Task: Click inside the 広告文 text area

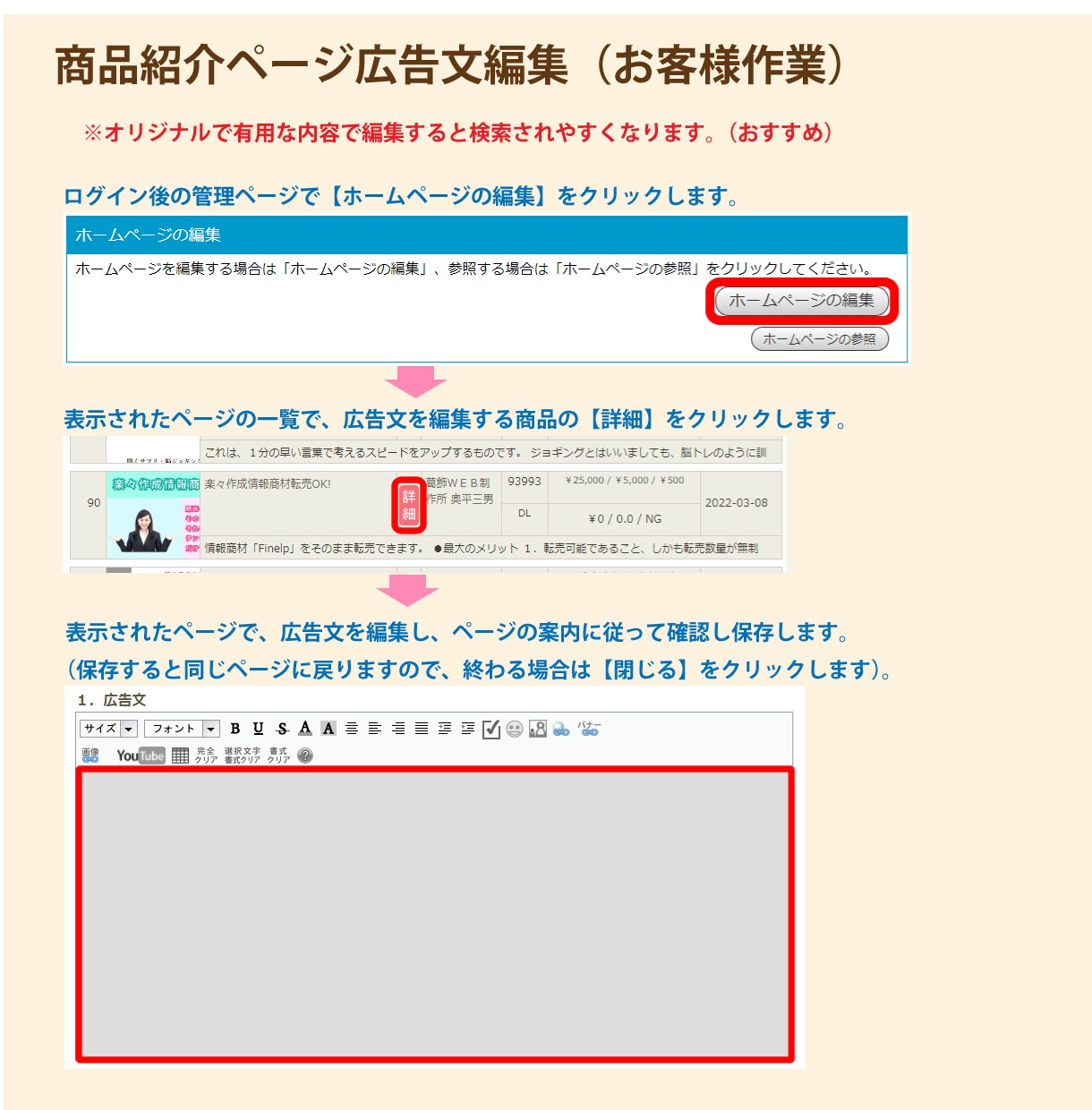Action: click(435, 914)
